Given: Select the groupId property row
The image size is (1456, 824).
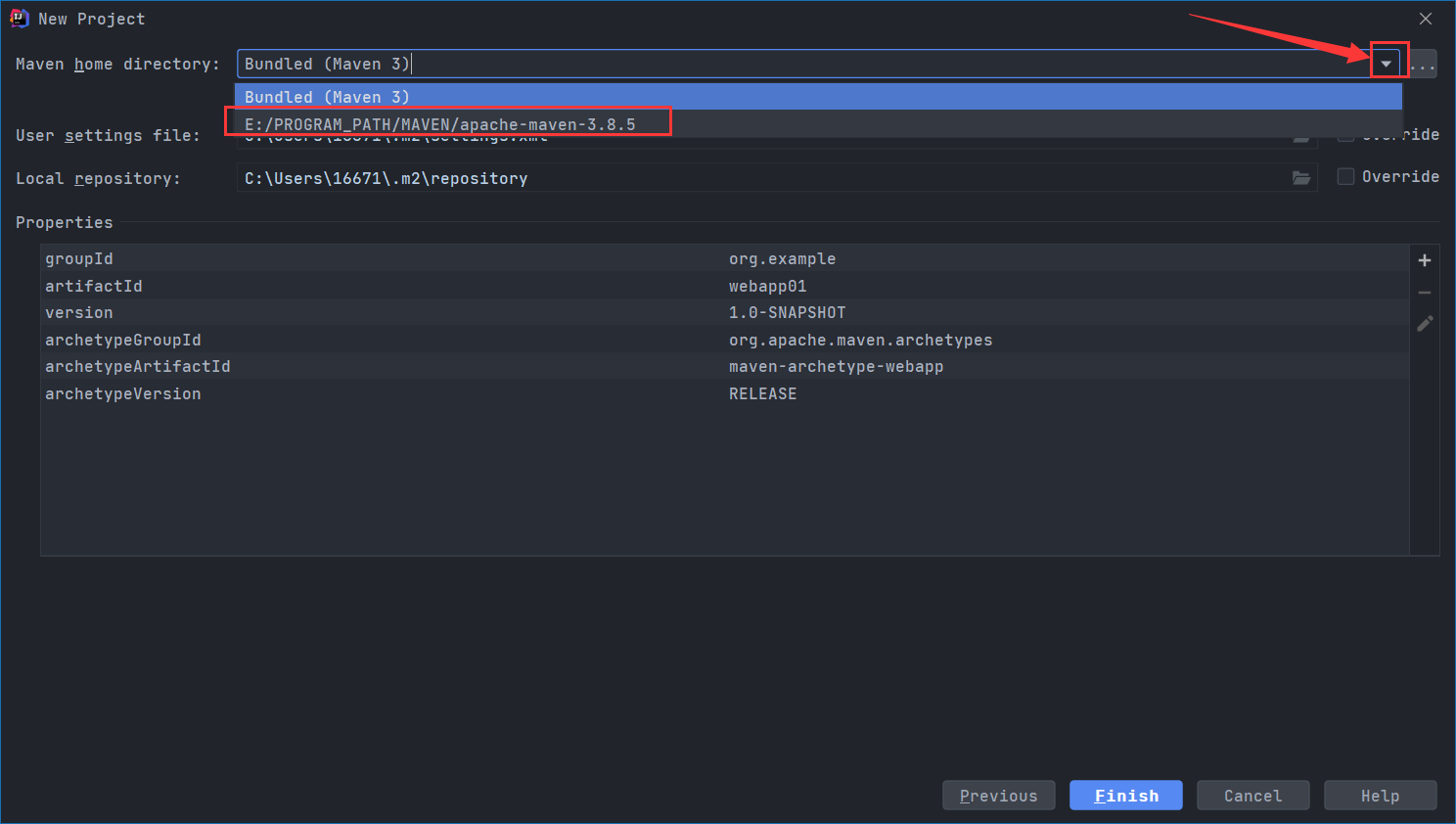Looking at the screenshot, I should (x=724, y=258).
